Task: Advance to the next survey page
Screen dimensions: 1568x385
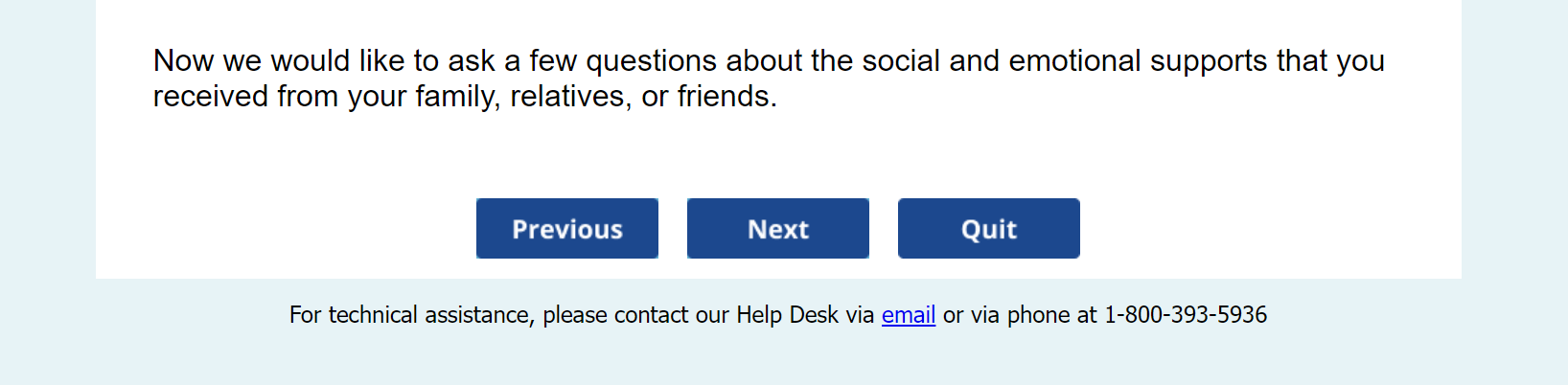Action: tap(777, 229)
